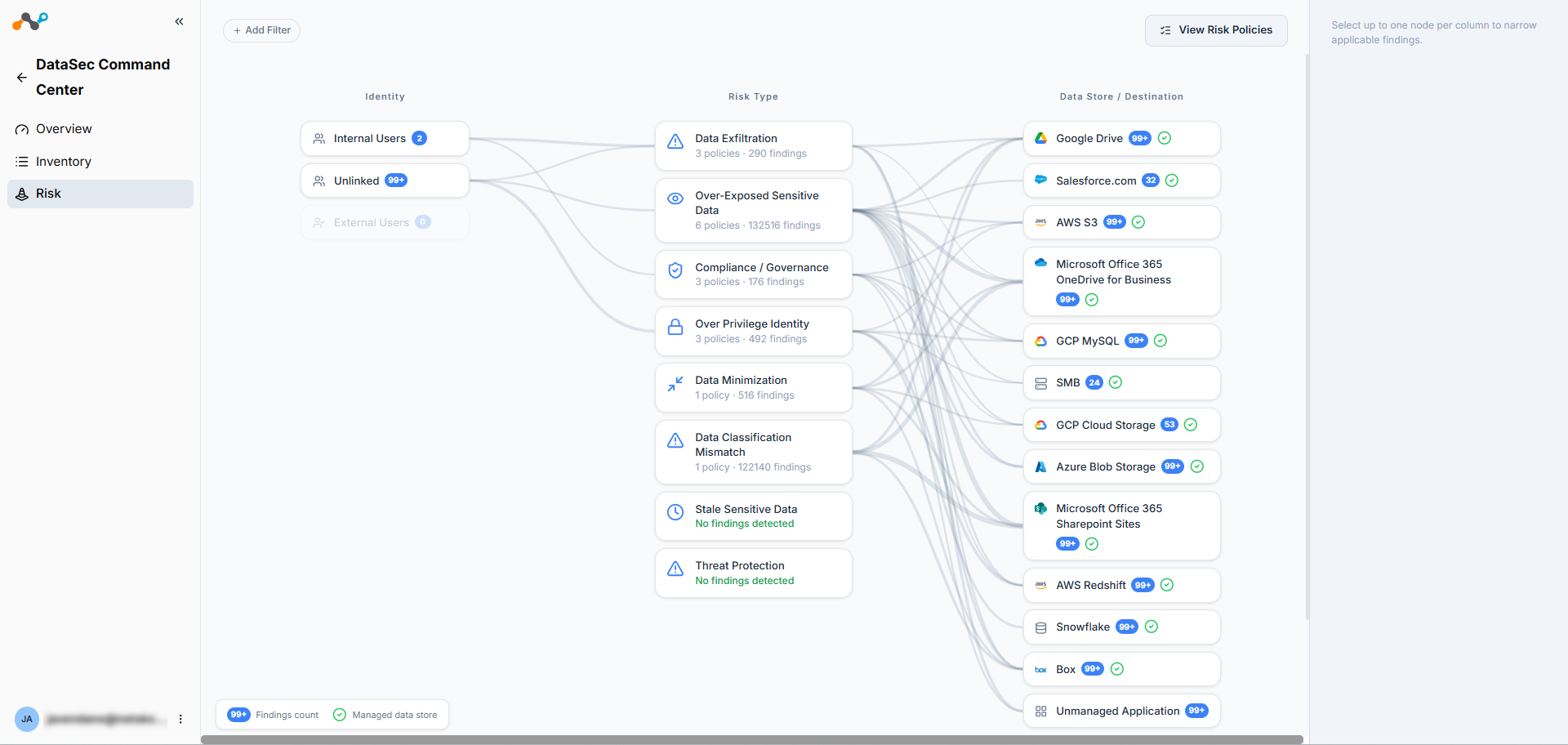Screen dimensions: 1568x745
Task: Select the Internal Users identity node
Action: click(x=385, y=139)
